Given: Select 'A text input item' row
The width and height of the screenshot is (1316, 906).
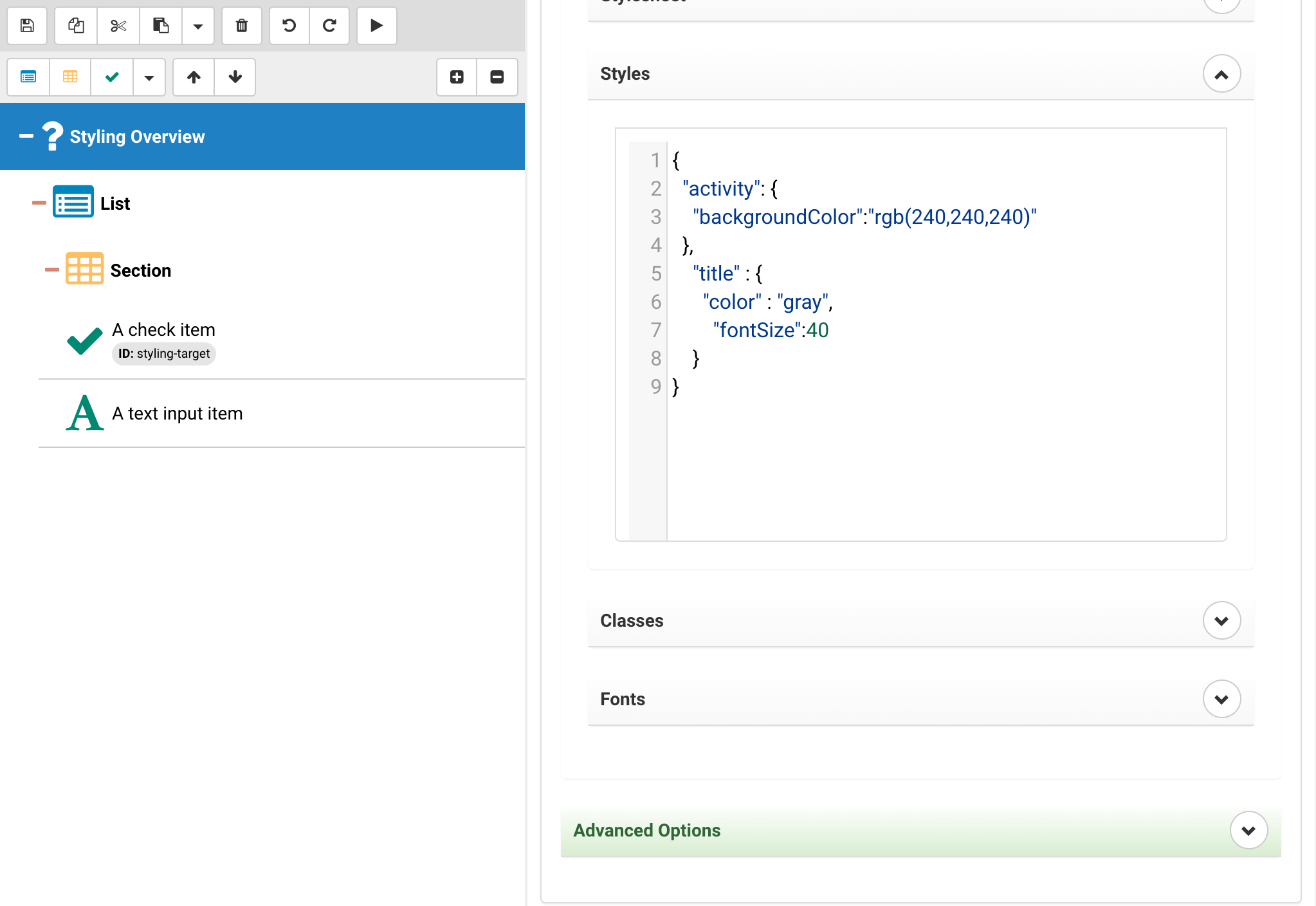Looking at the screenshot, I should coord(178,413).
